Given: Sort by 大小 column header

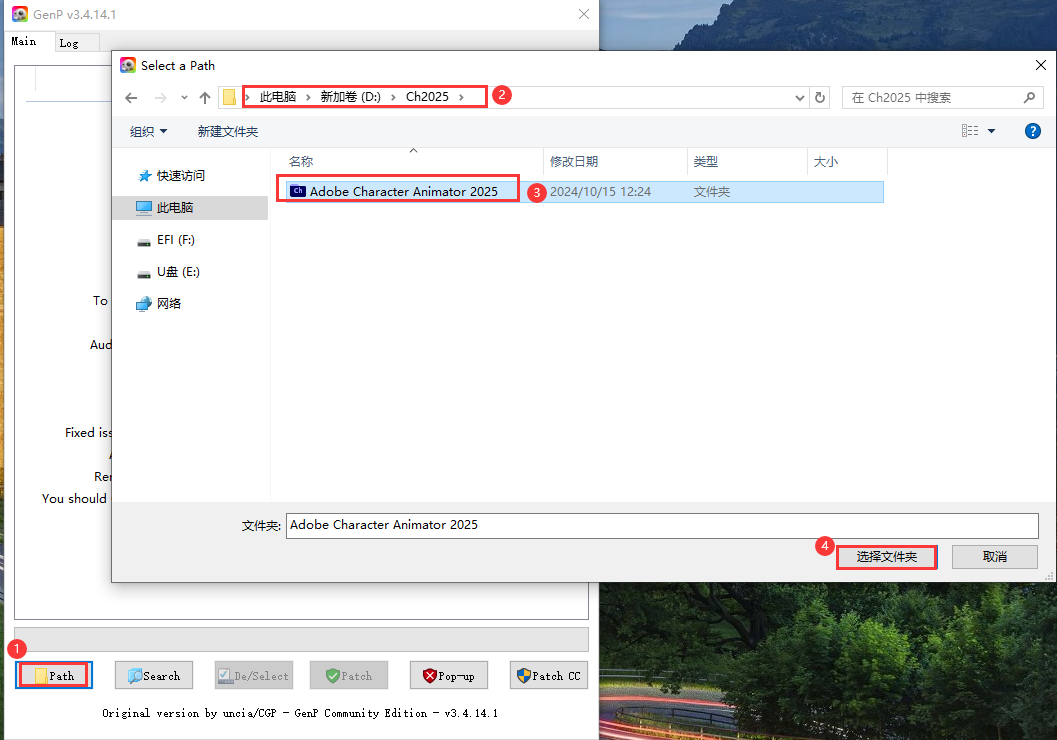Looking at the screenshot, I should point(847,162).
